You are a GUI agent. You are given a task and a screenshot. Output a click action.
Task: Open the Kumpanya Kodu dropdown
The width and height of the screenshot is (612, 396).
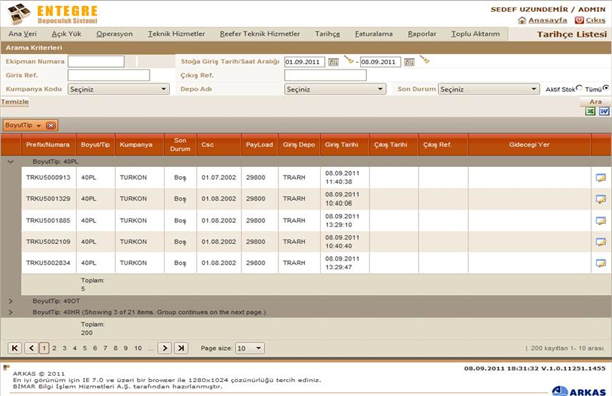tap(119, 89)
